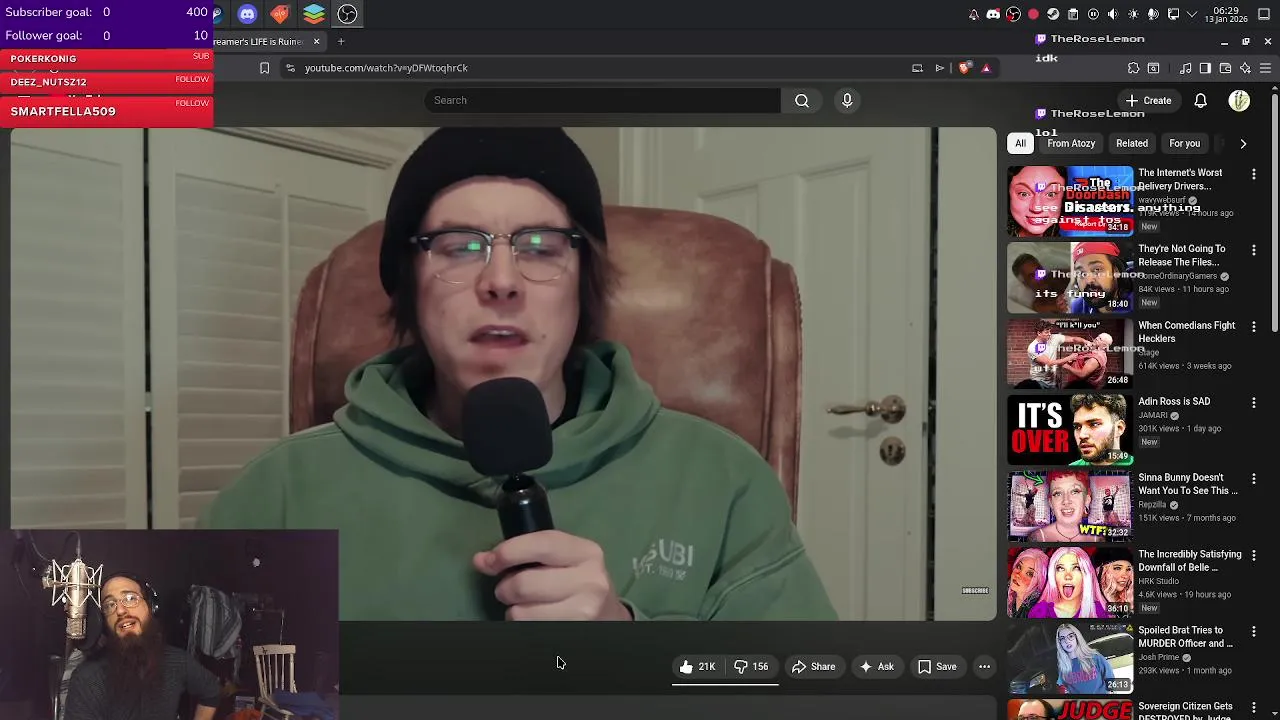Click the video Subscribe watermark
The width and height of the screenshot is (1280, 720).
click(975, 591)
